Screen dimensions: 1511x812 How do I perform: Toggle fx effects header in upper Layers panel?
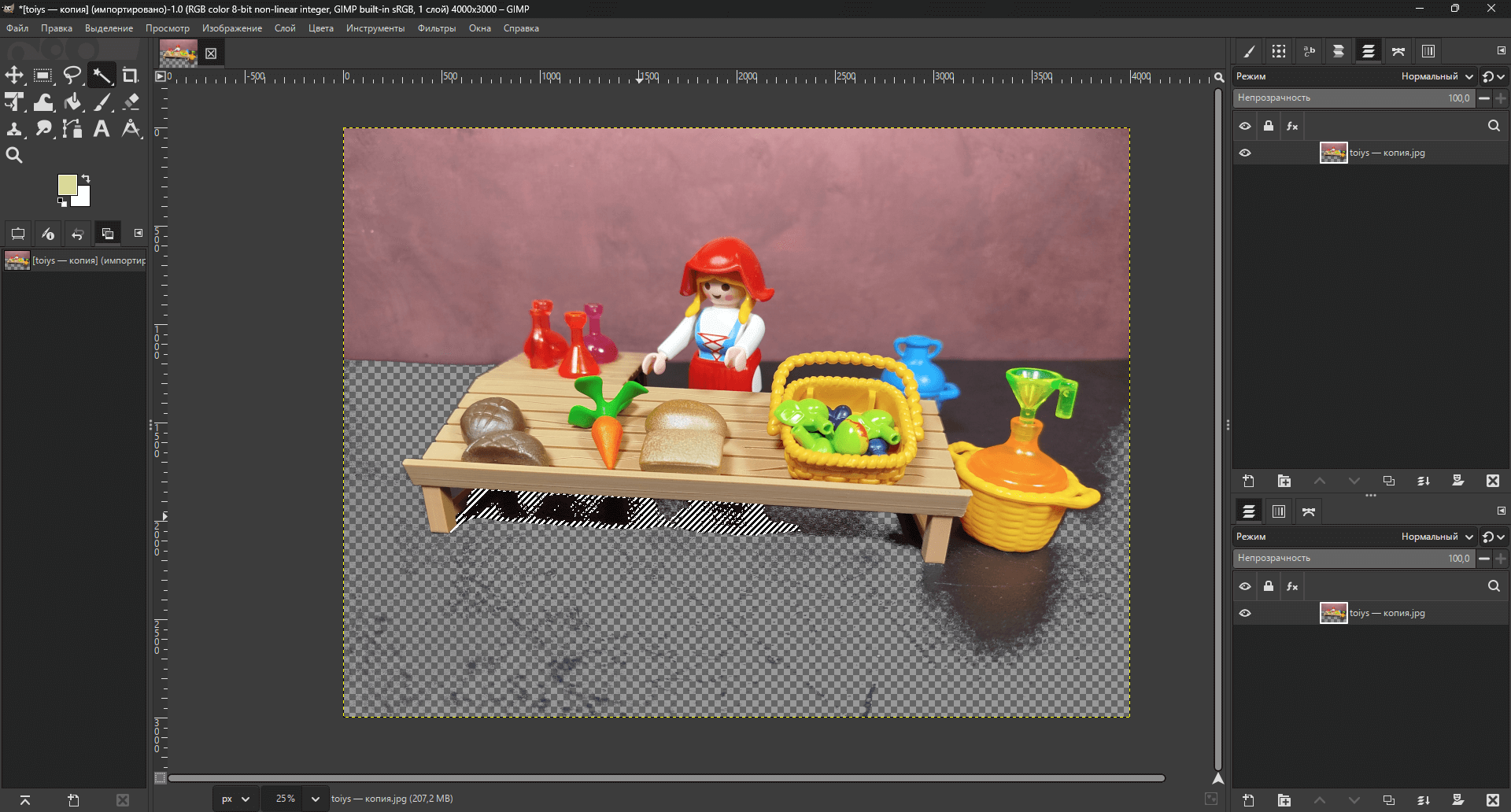pos(1292,126)
